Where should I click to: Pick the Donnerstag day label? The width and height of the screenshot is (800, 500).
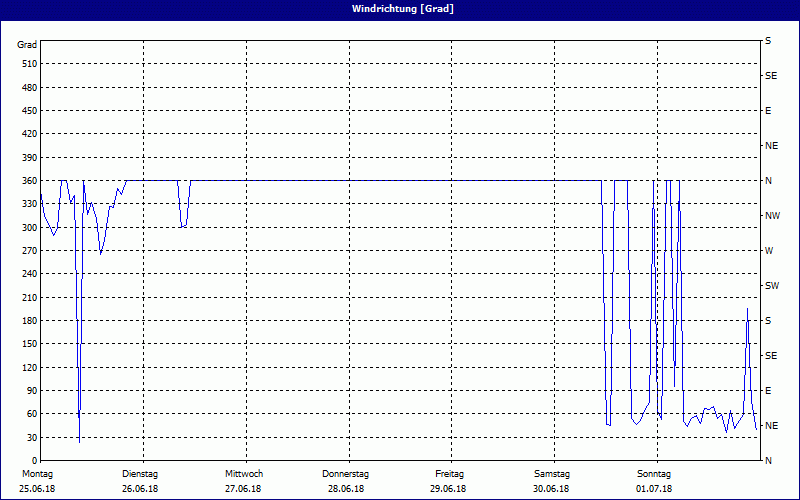346,474
